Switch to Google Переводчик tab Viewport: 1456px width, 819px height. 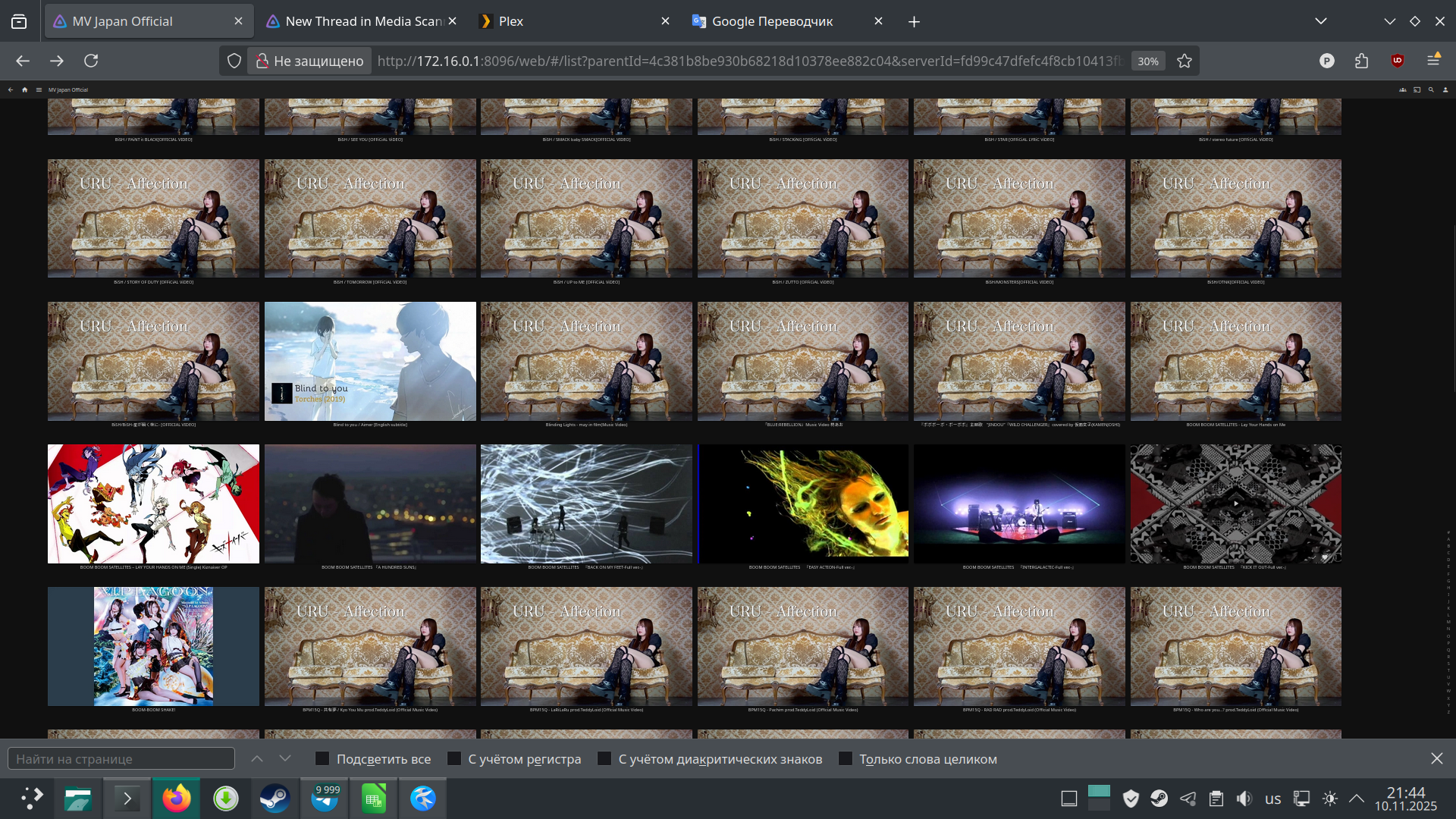[773, 21]
